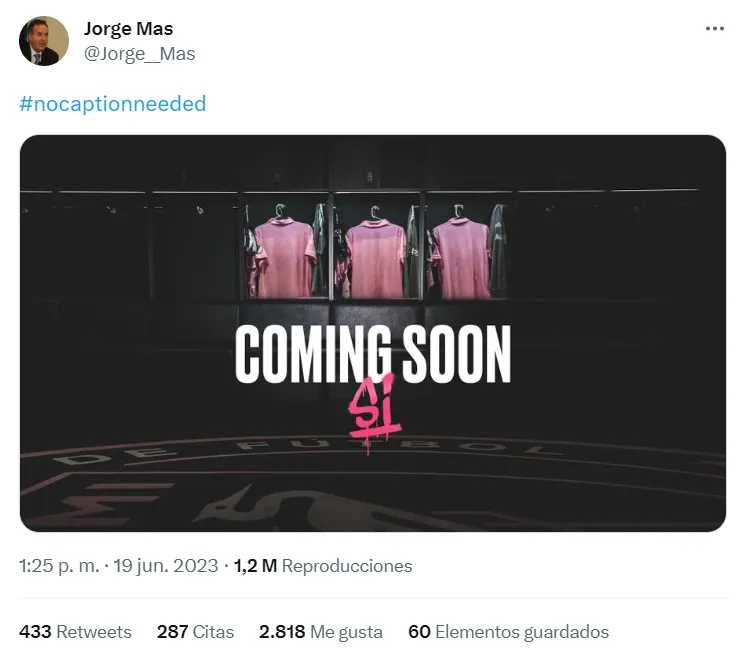Open the three-dot more options menu
This screenshot has width=744, height=649.
pos(715,28)
